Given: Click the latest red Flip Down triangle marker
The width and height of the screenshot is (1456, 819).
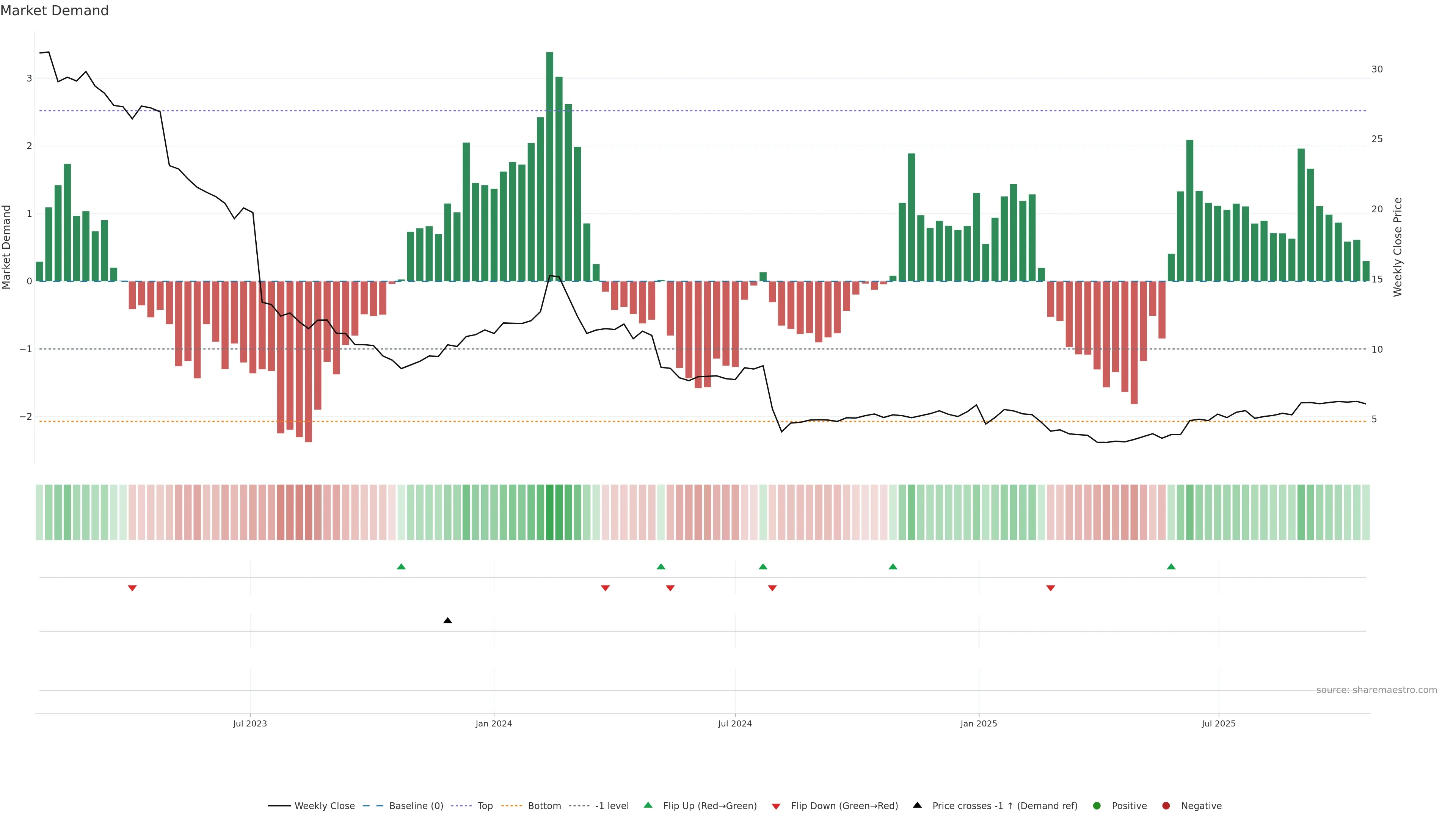Looking at the screenshot, I should tap(1051, 588).
